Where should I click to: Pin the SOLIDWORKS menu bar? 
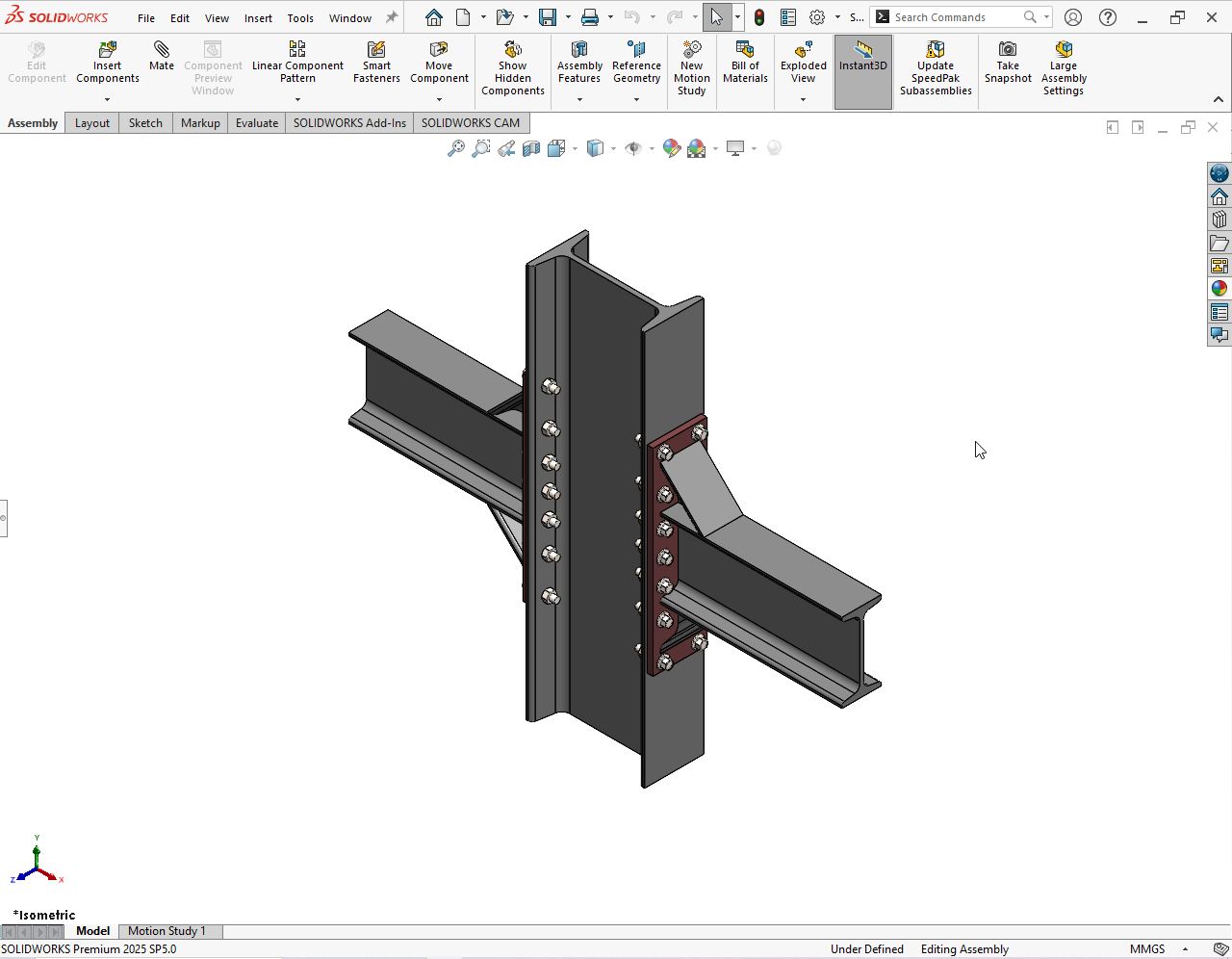coord(392,17)
